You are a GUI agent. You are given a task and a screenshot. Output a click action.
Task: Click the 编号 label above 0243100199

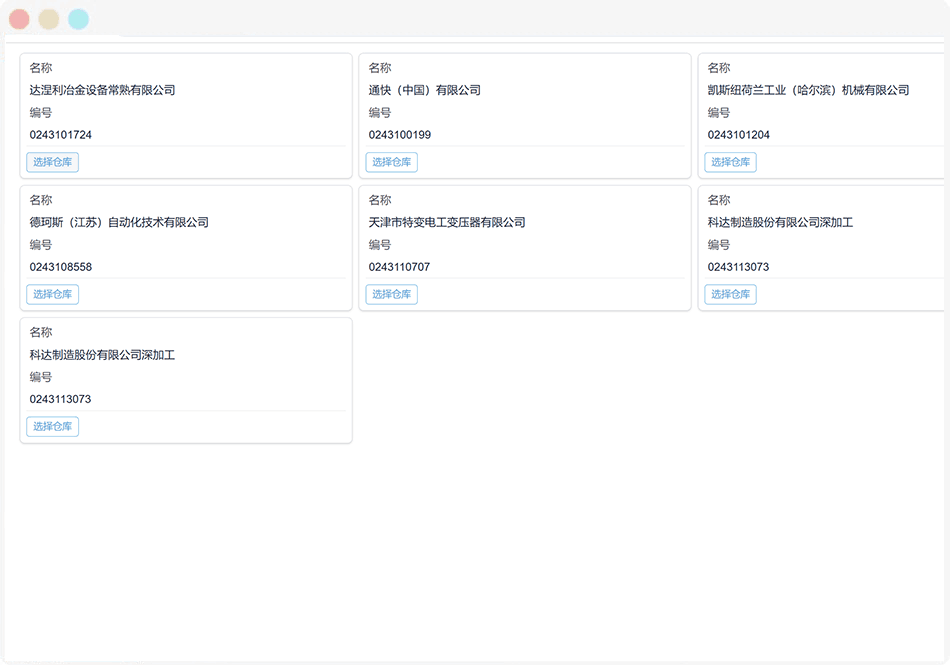380,113
